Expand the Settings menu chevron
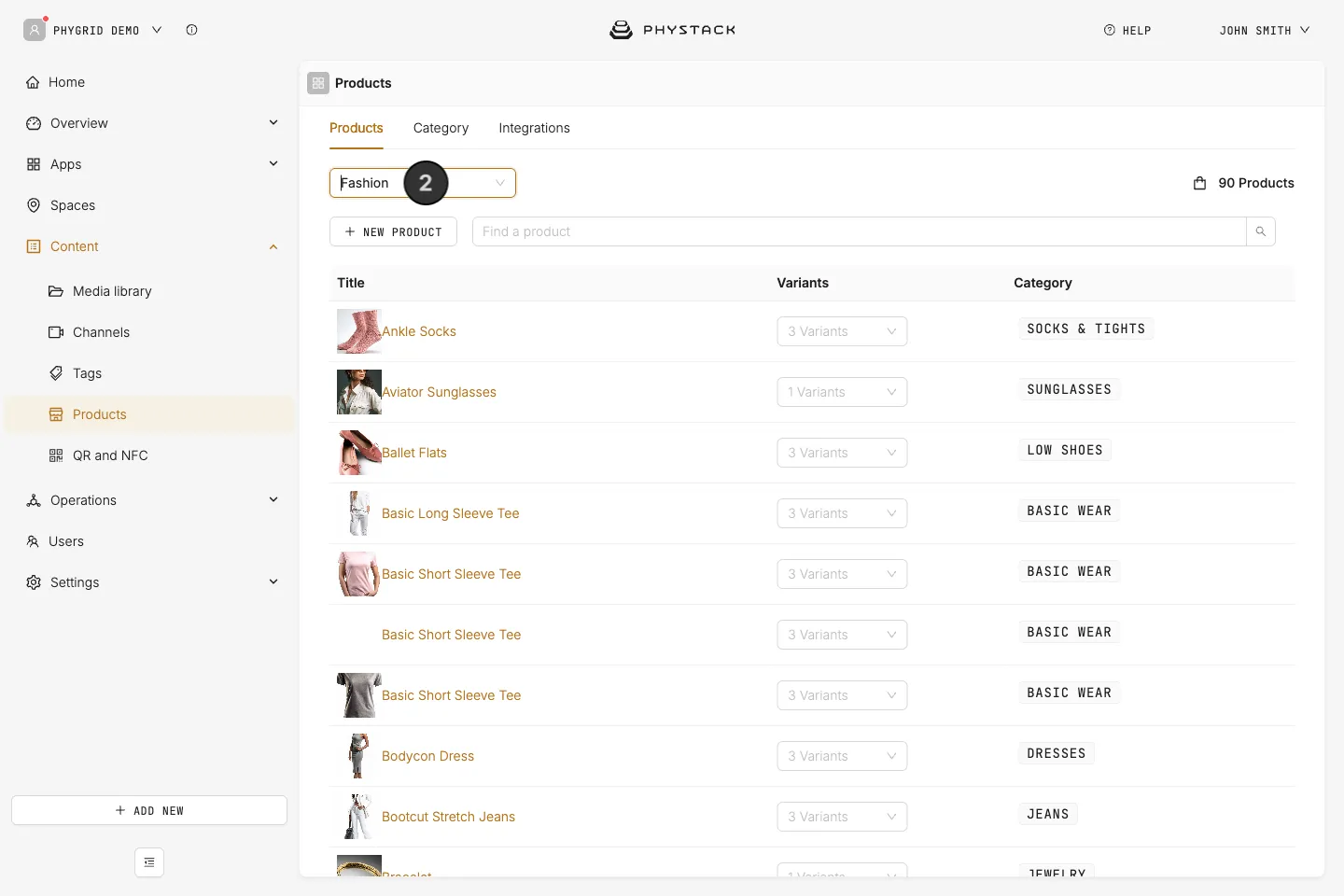Image resolution: width=1344 pixels, height=896 pixels. [273, 581]
